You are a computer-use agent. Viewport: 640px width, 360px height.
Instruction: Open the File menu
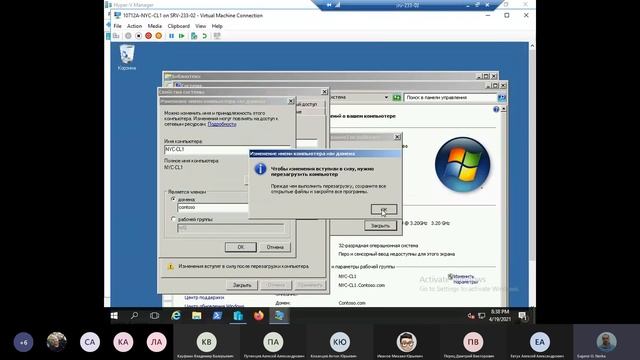[118, 26]
